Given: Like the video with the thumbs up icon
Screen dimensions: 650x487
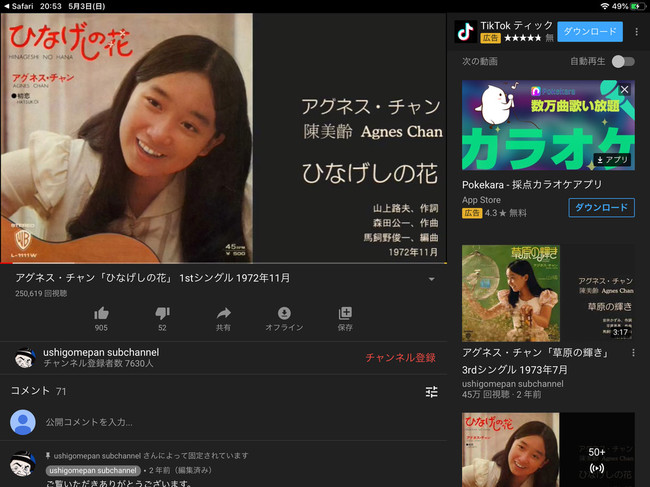Looking at the screenshot, I should point(101,313).
